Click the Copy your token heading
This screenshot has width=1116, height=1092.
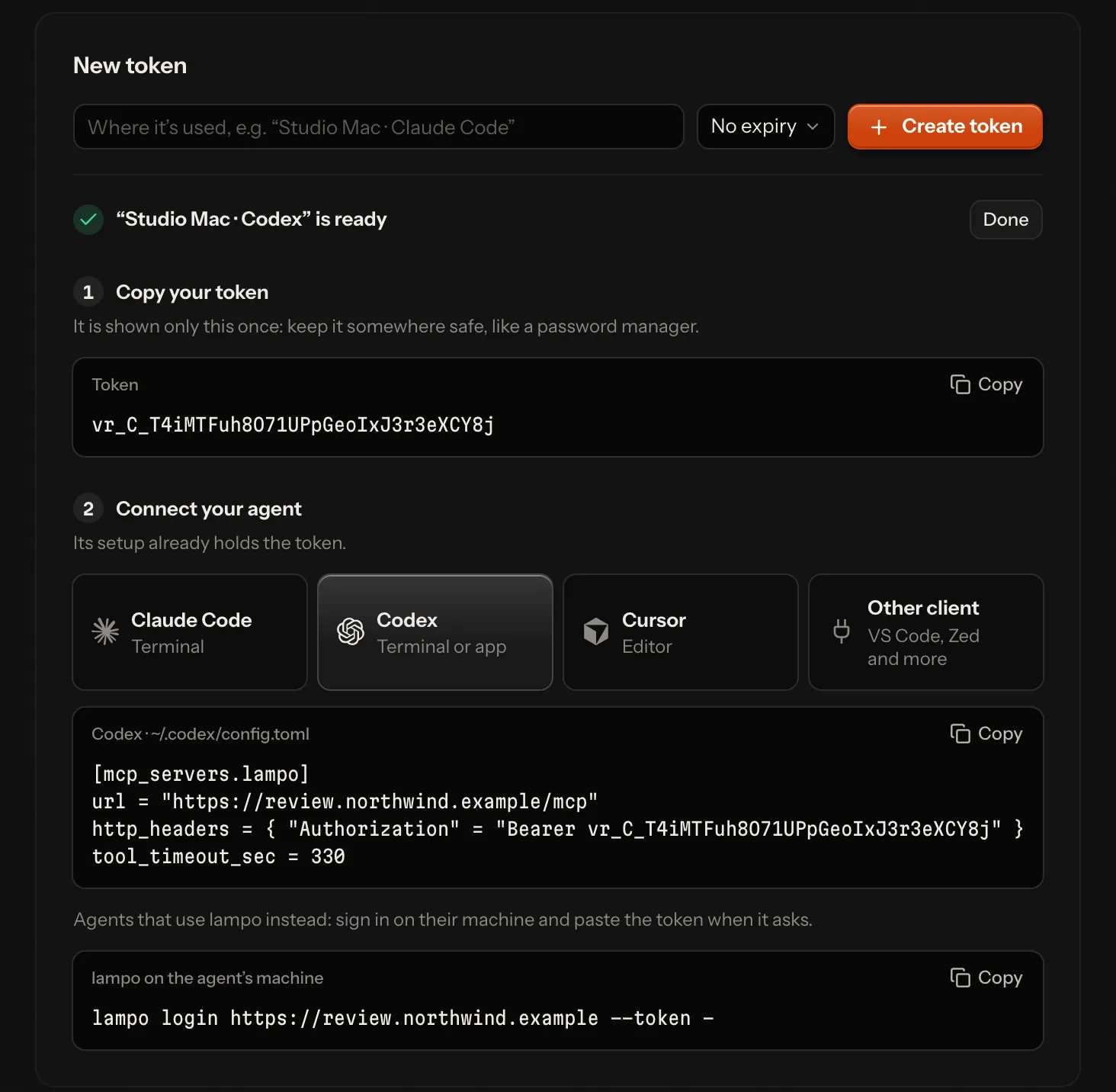coord(192,292)
